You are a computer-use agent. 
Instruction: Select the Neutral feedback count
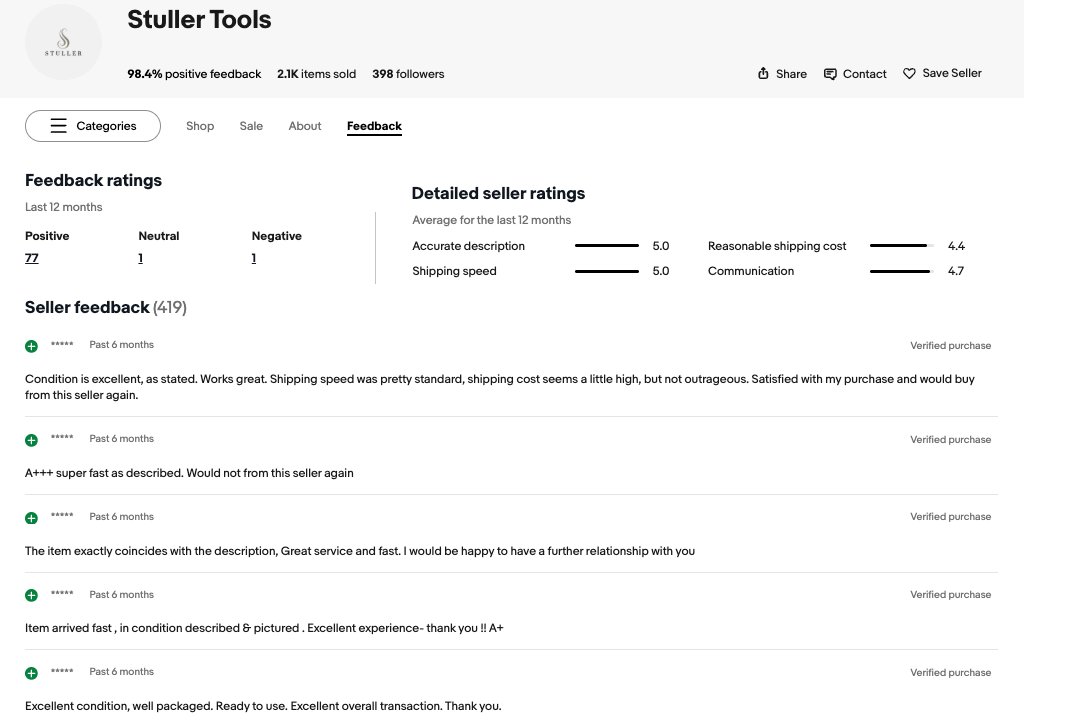point(140,257)
